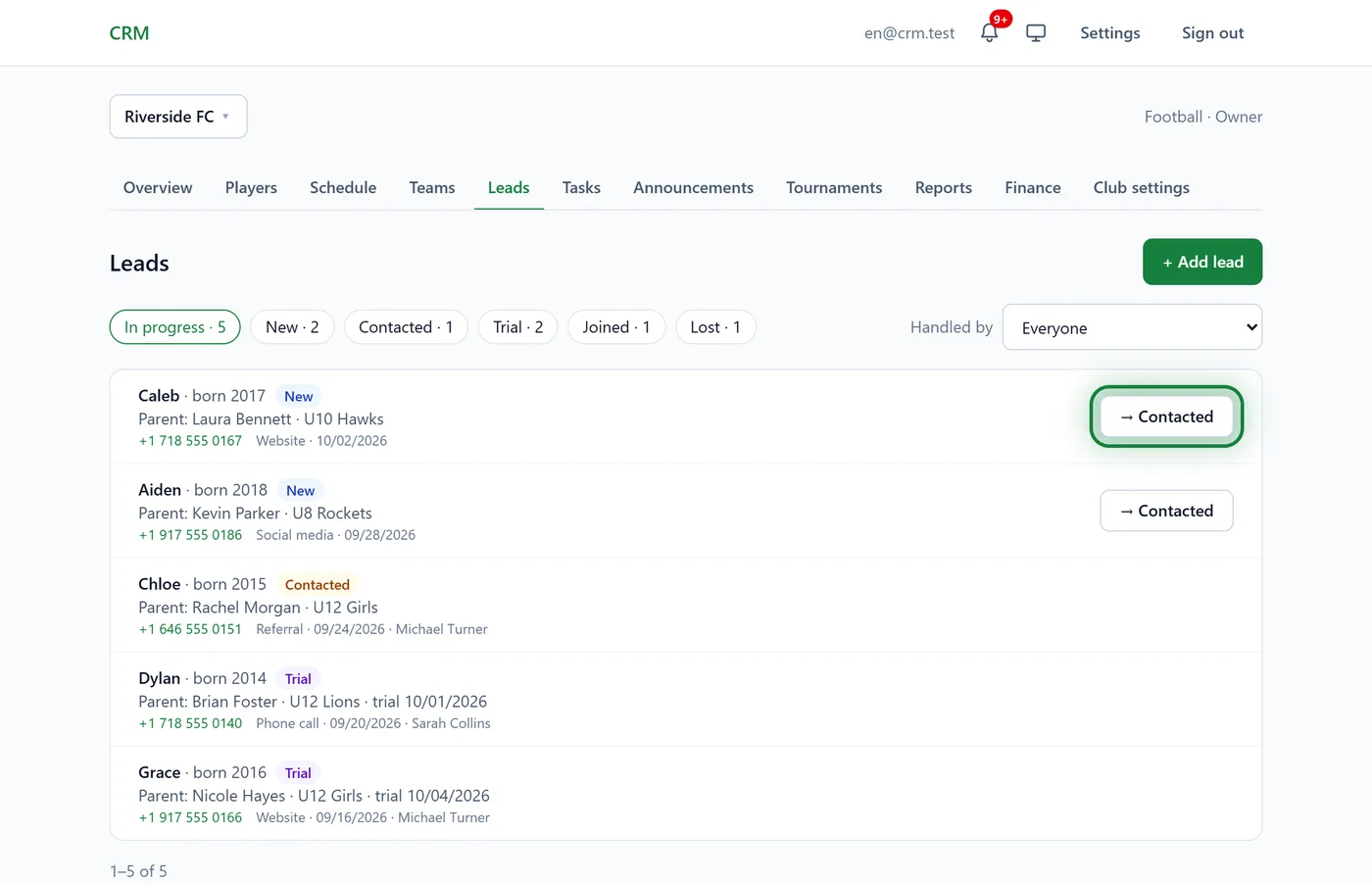
Task: Go to the Tournaments tab
Action: (834, 187)
